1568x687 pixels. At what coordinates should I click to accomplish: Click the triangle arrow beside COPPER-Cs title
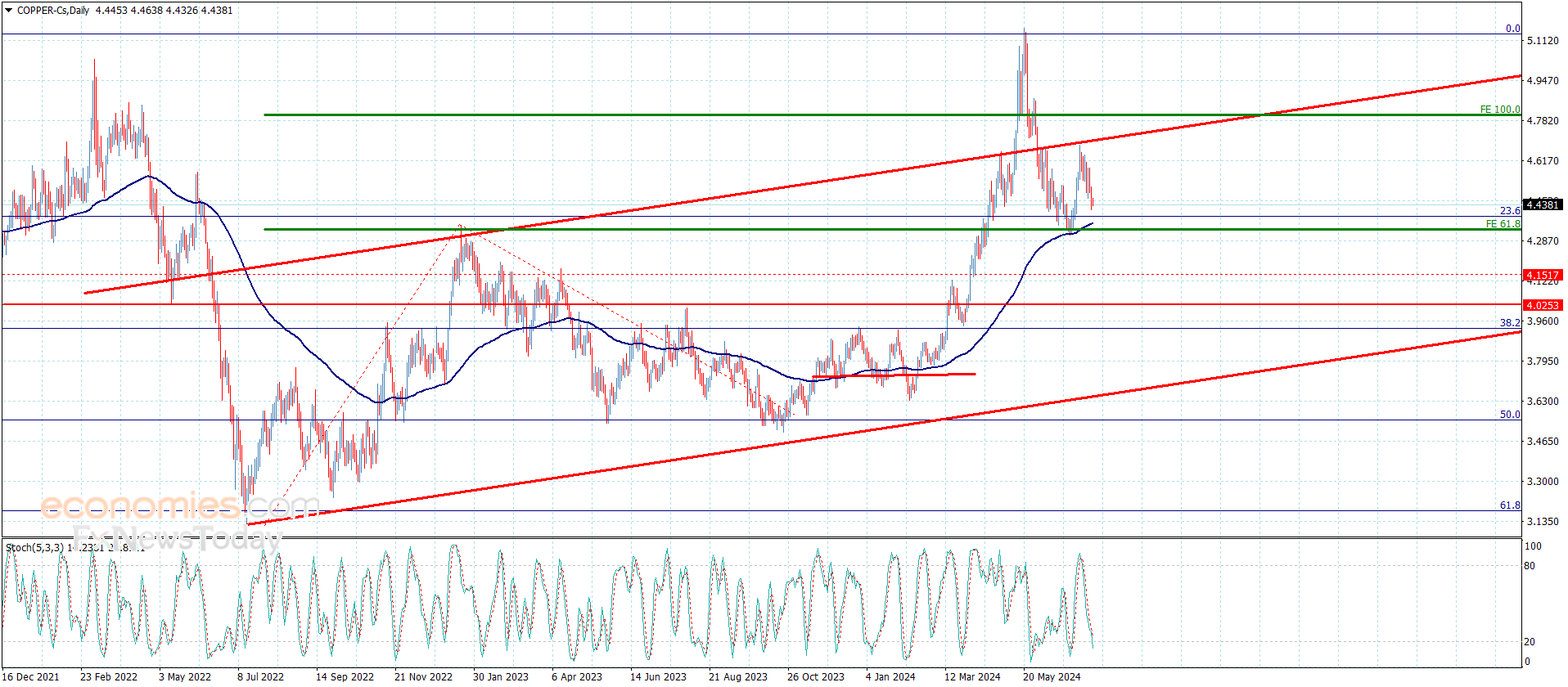[x=9, y=11]
